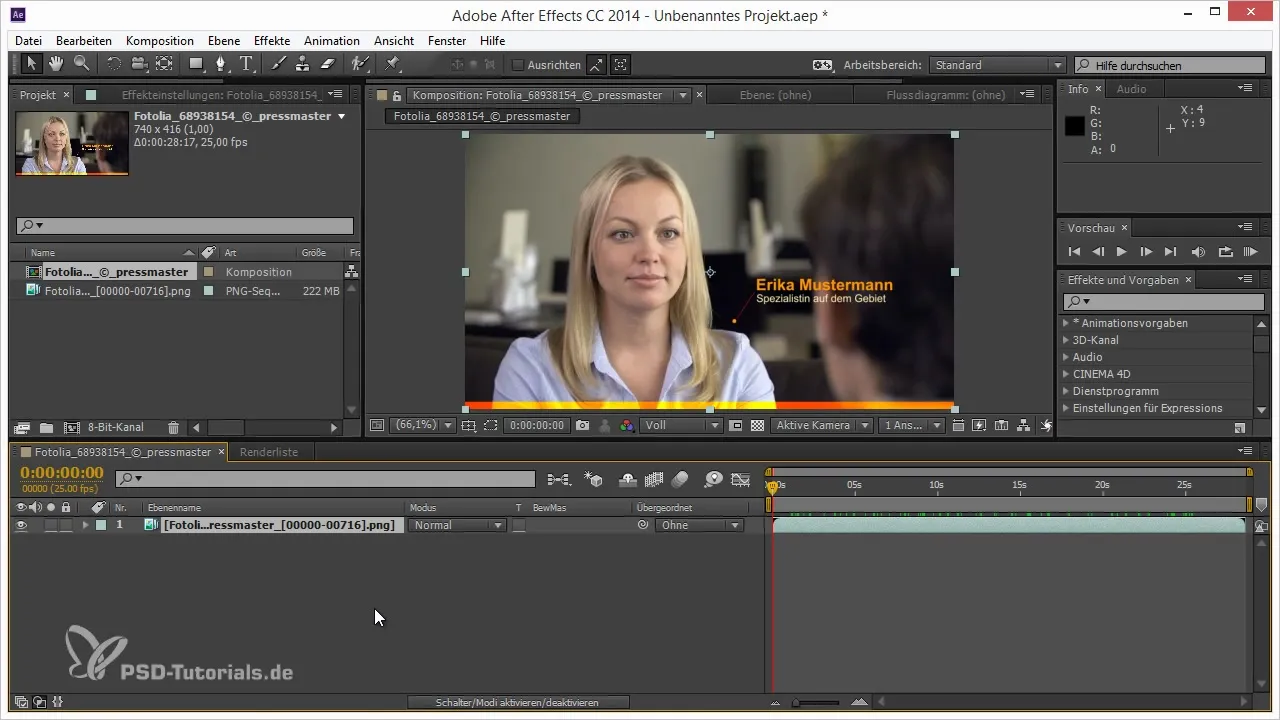
Task: Toggle the viewer lock icon
Action: [x=397, y=96]
